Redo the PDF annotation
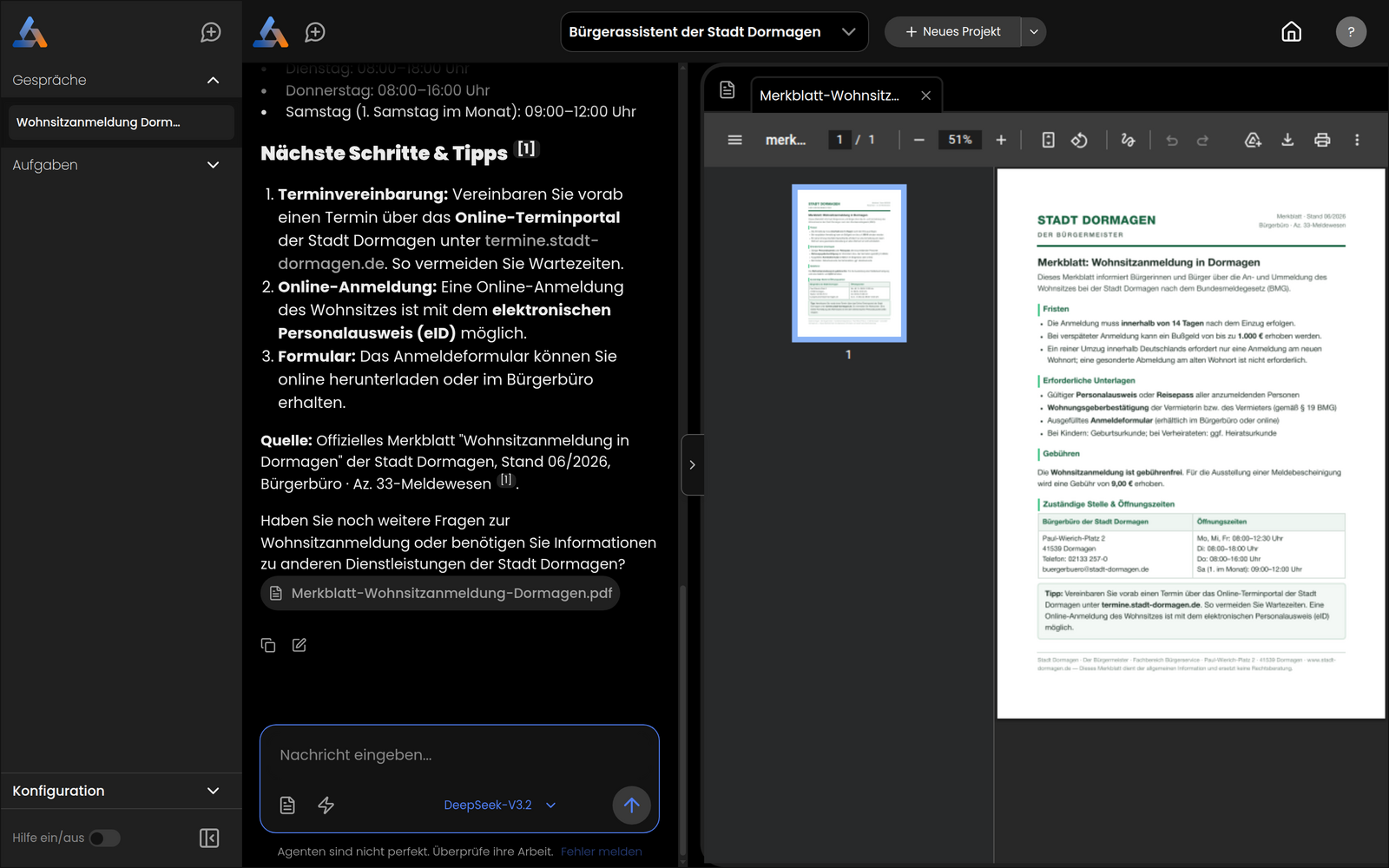This screenshot has height=868, width=1389. point(1203,140)
